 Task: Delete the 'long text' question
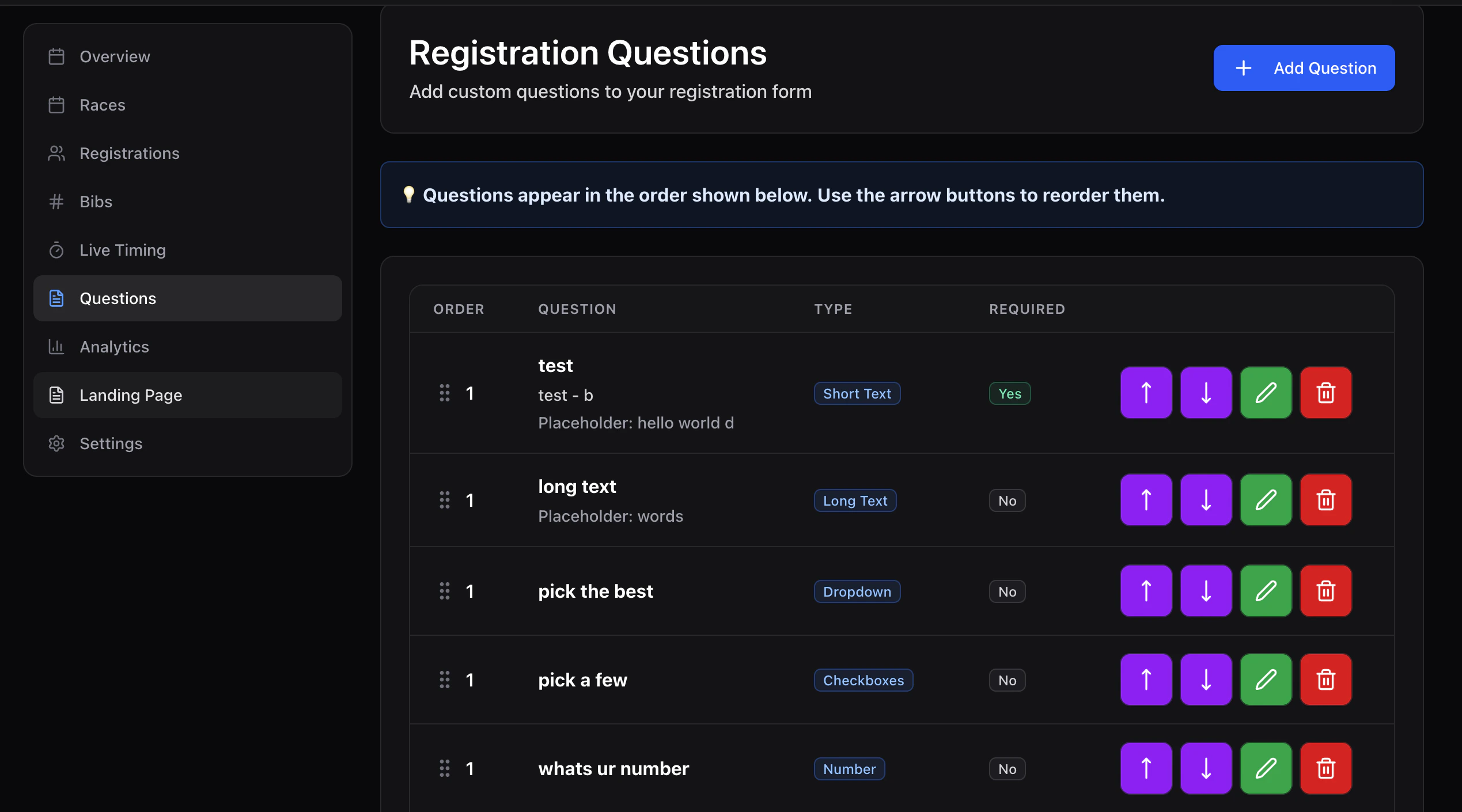1325,500
